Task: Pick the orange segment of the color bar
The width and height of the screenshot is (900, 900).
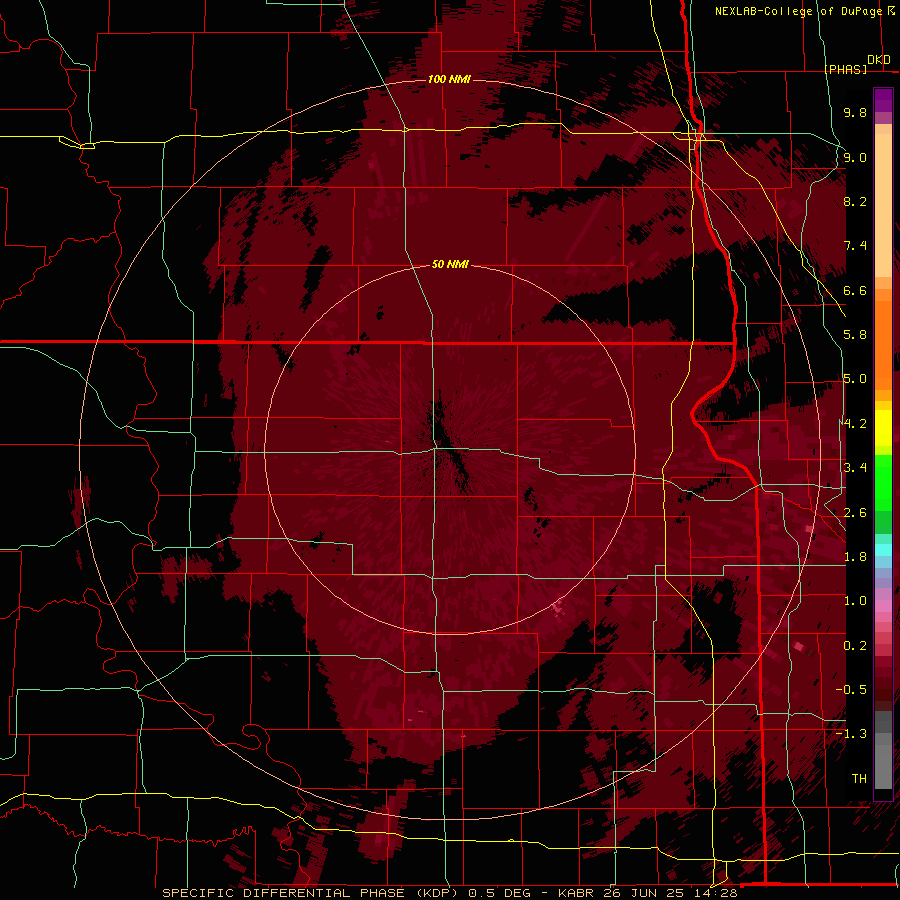Action: click(883, 344)
